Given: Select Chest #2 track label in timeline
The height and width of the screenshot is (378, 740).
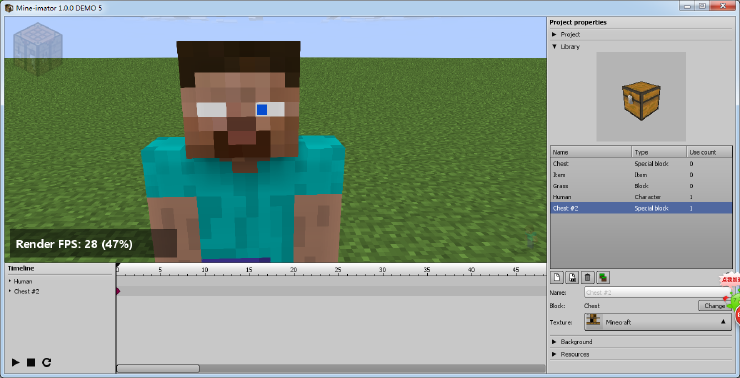Looking at the screenshot, I should [x=26, y=291].
